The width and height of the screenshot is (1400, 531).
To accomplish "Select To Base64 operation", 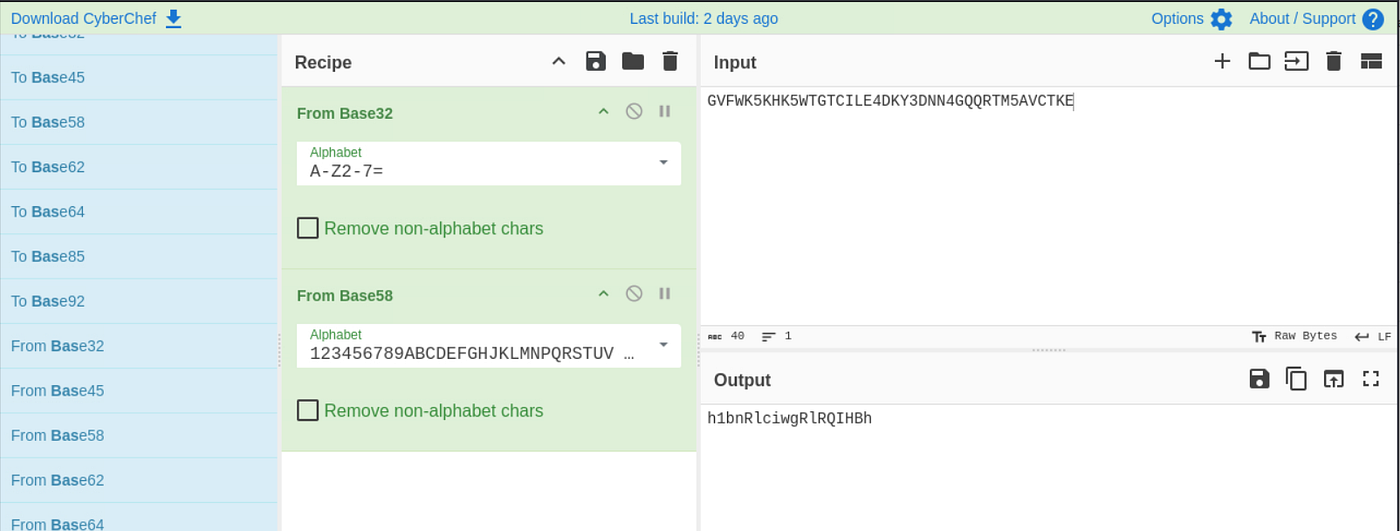I will point(139,211).
